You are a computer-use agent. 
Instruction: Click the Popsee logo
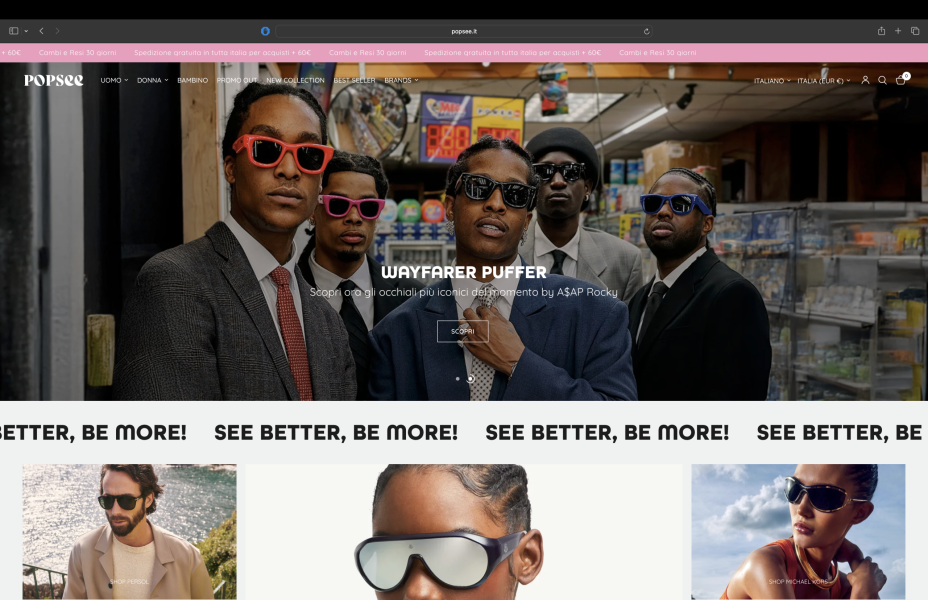tap(54, 80)
